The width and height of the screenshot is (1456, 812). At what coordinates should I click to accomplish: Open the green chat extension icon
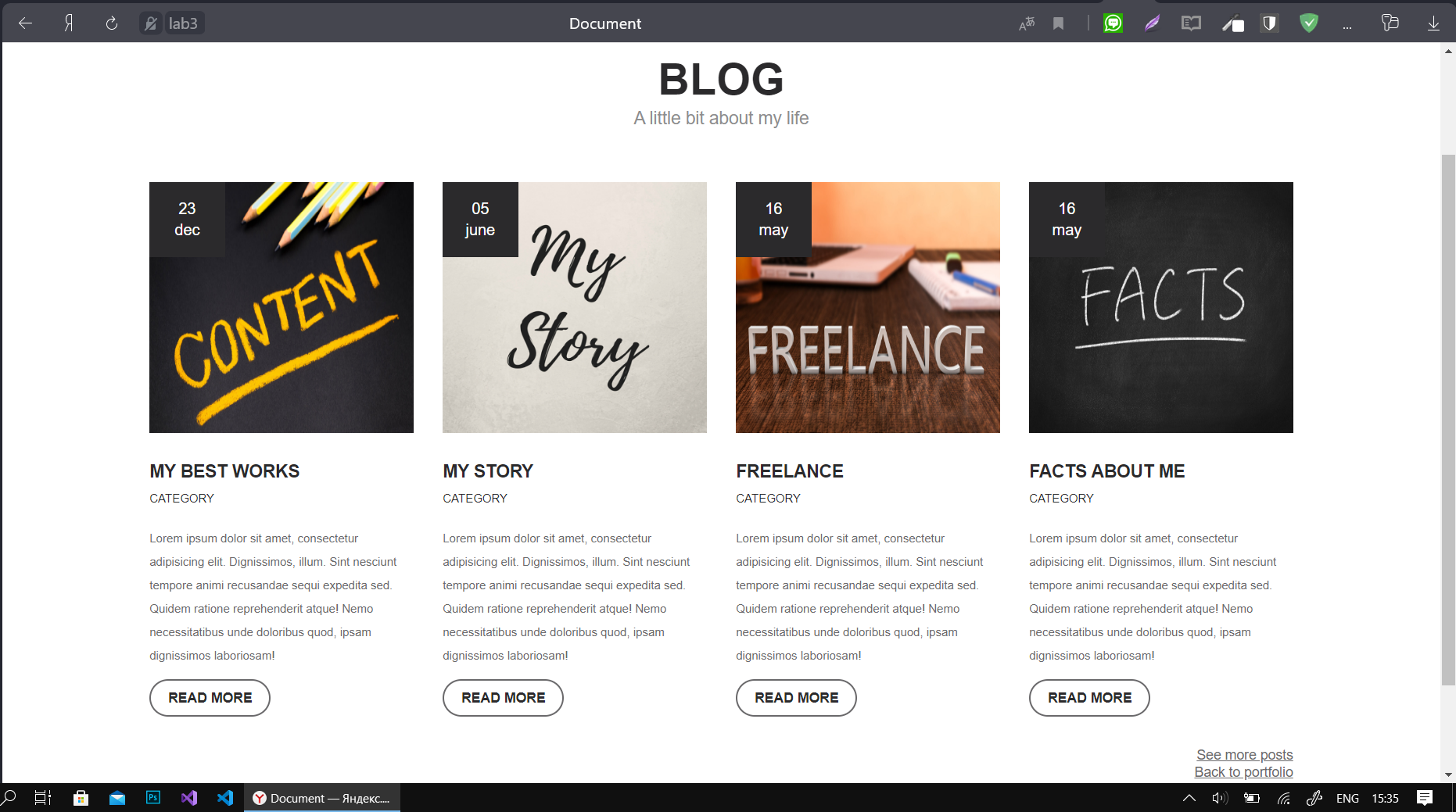1113,23
